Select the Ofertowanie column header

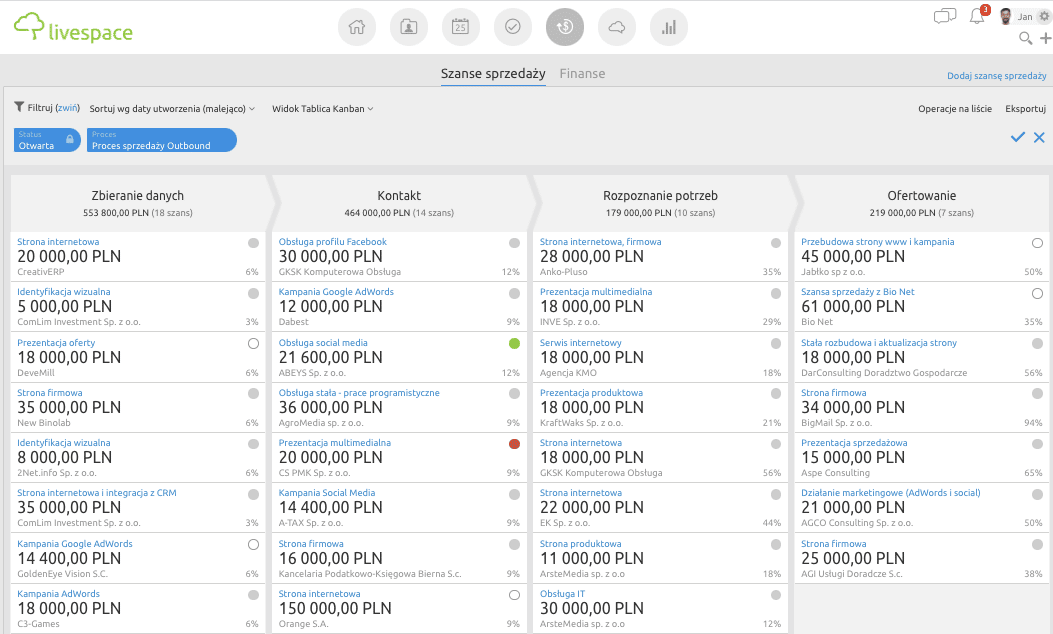point(921,203)
